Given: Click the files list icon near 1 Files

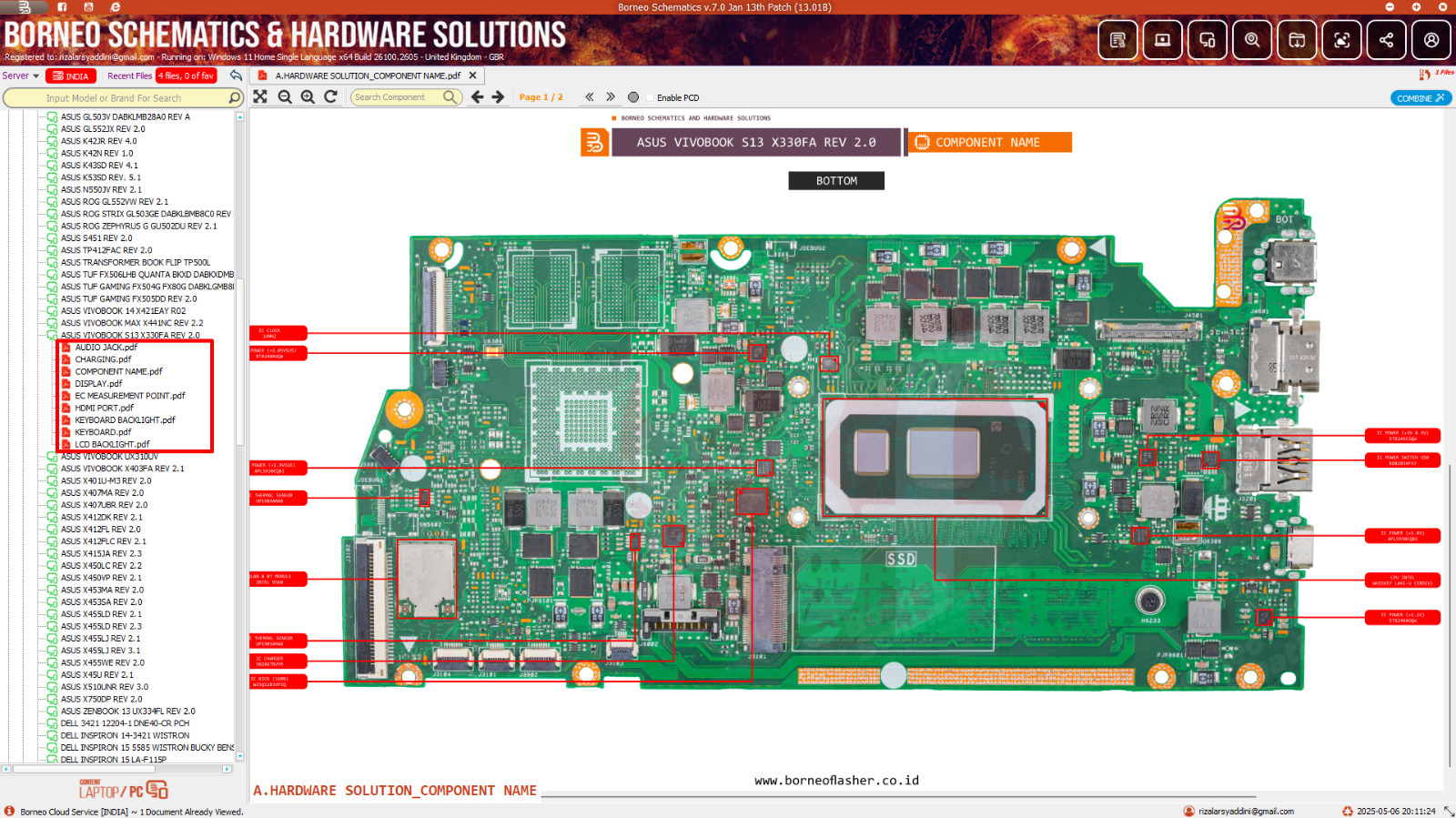Looking at the screenshot, I should coord(1424,74).
